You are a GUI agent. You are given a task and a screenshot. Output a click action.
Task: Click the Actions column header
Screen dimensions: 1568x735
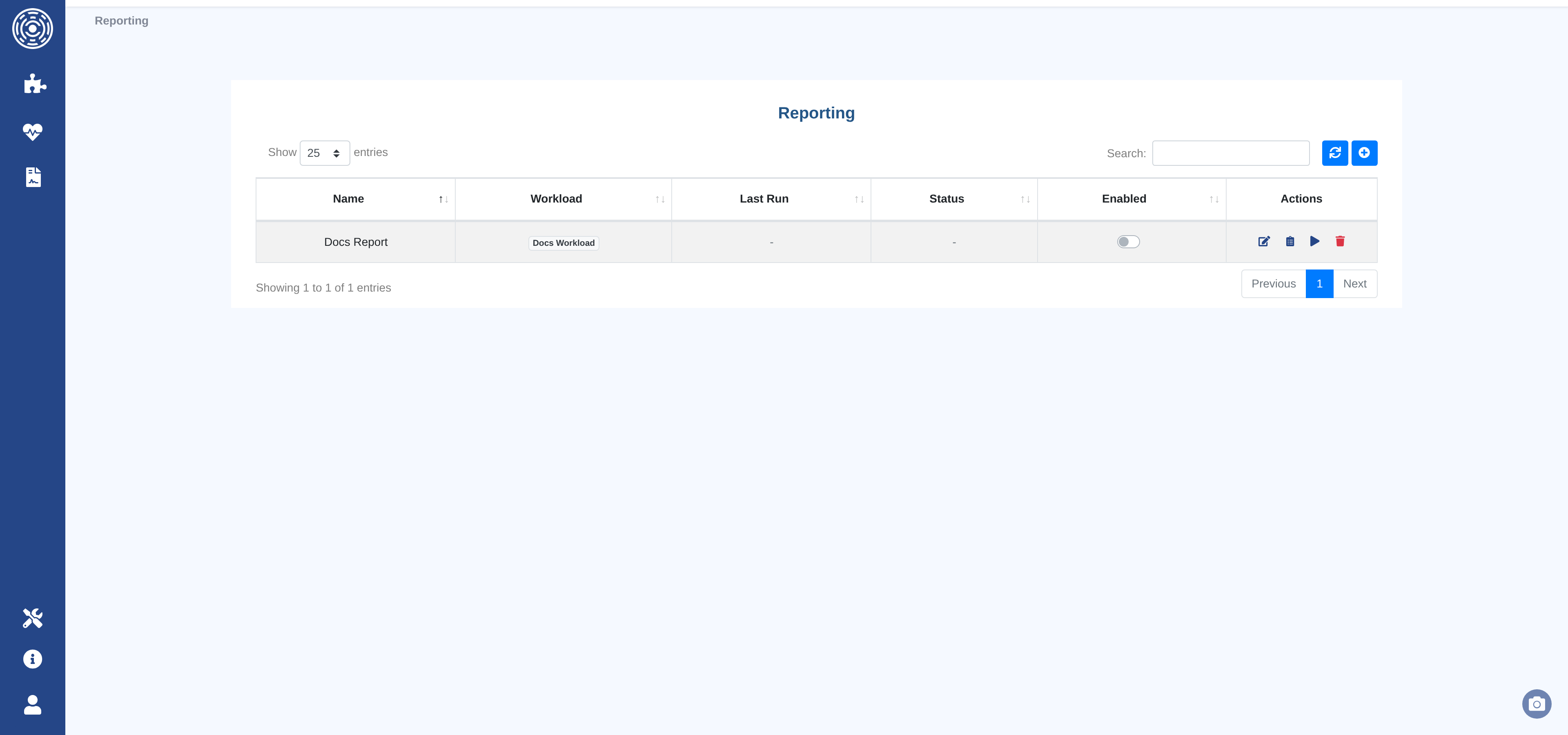click(x=1301, y=199)
